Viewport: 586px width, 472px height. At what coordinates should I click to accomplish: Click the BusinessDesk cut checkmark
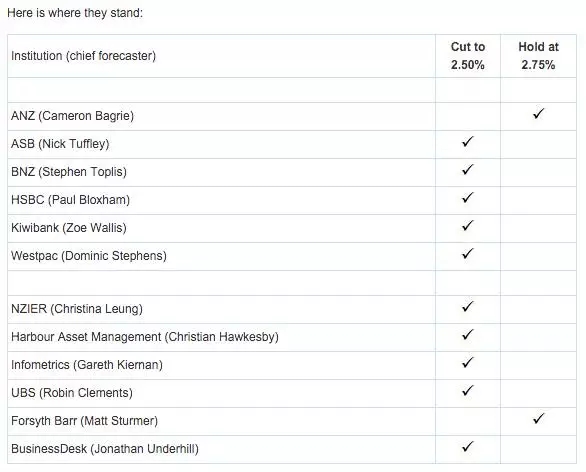[468, 447]
